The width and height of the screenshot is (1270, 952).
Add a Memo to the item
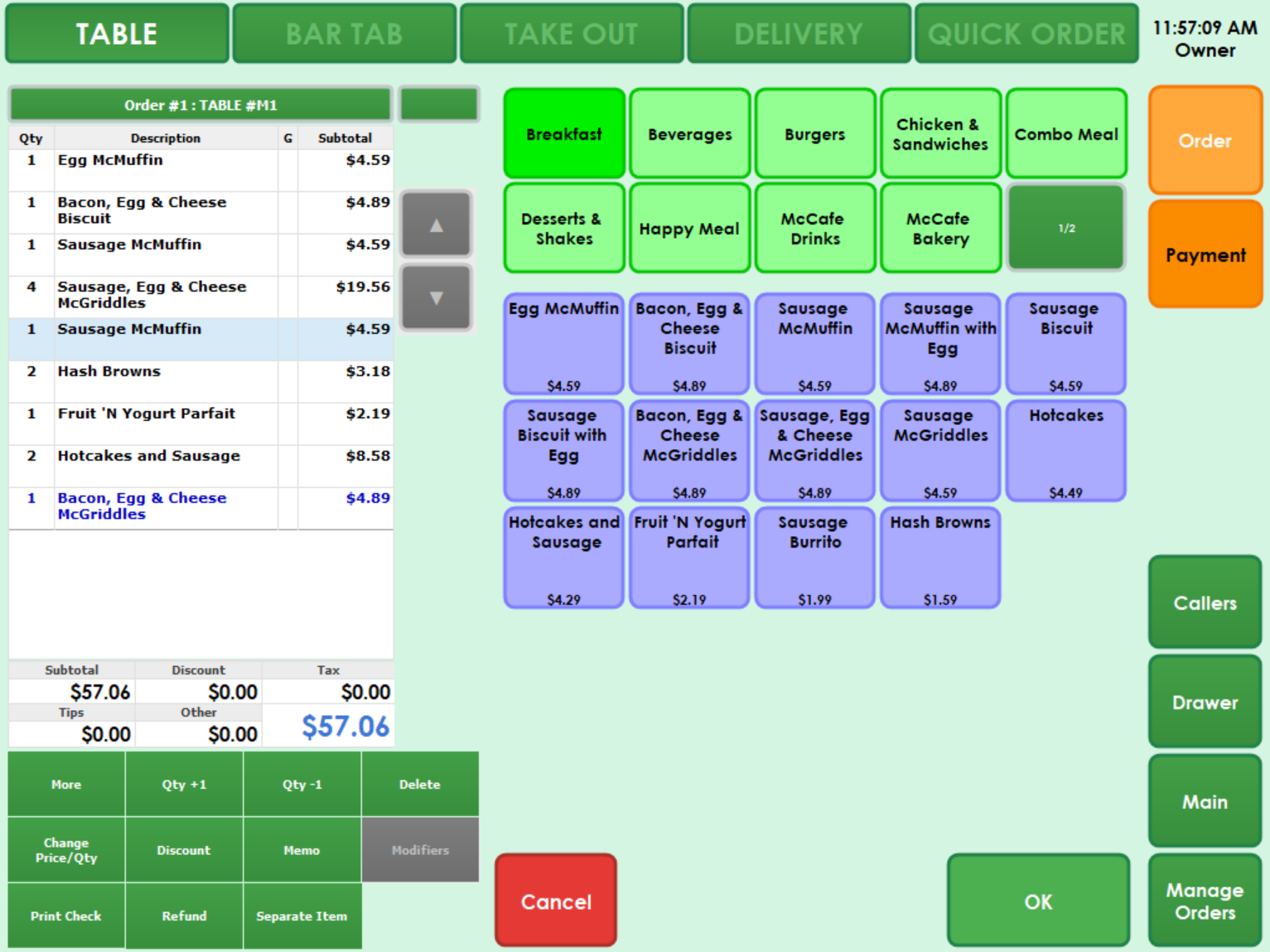302,850
